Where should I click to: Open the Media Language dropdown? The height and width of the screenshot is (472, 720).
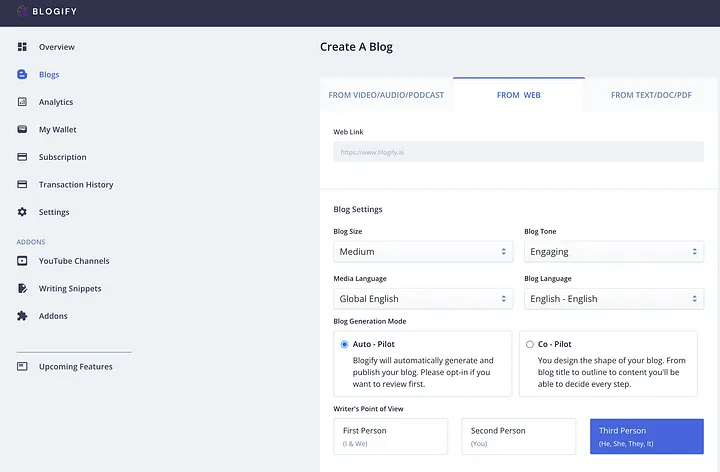(423, 299)
